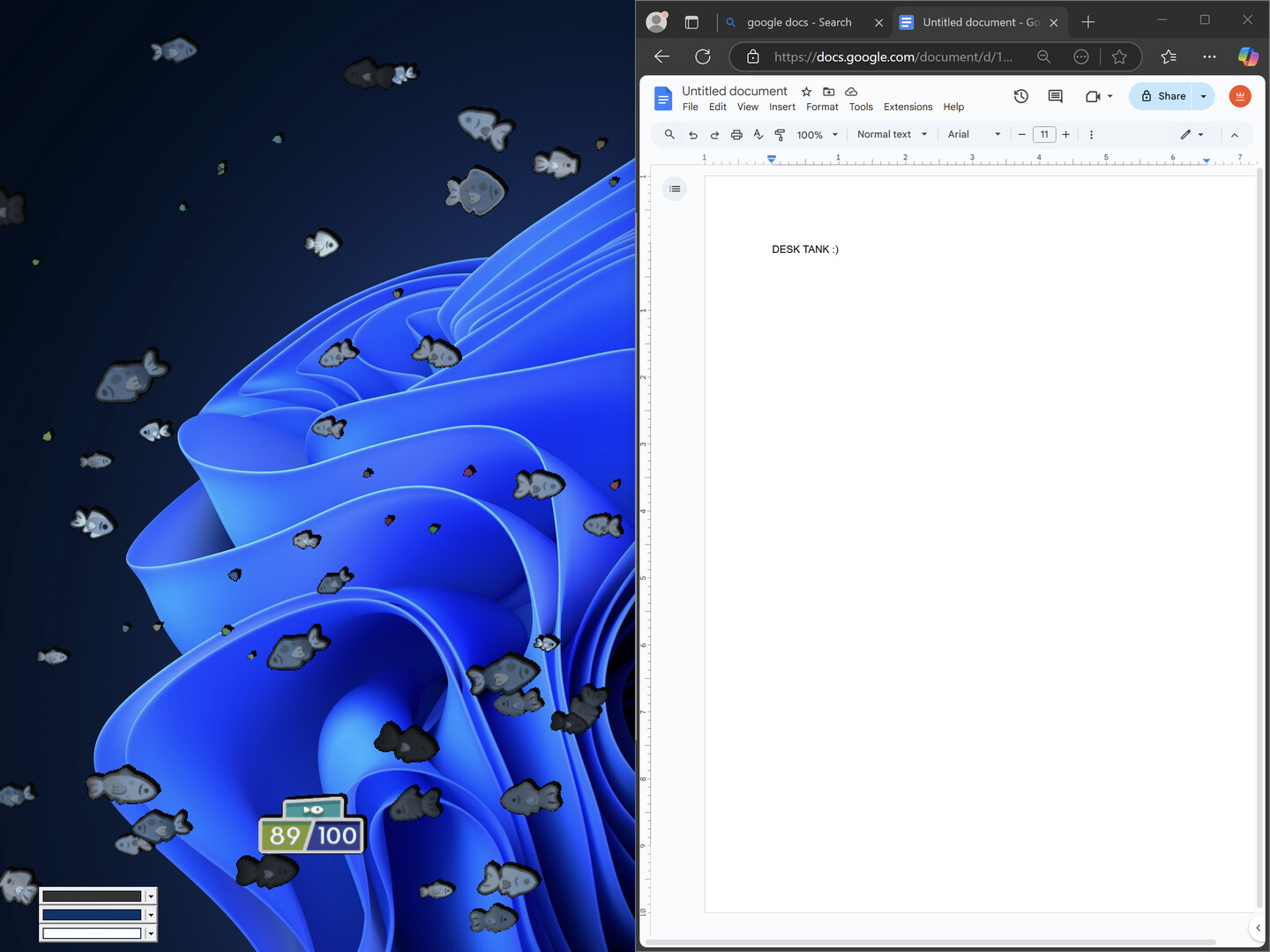The height and width of the screenshot is (952, 1270).
Task: Click the Undo arrow in Docs toolbar
Action: coord(693,135)
